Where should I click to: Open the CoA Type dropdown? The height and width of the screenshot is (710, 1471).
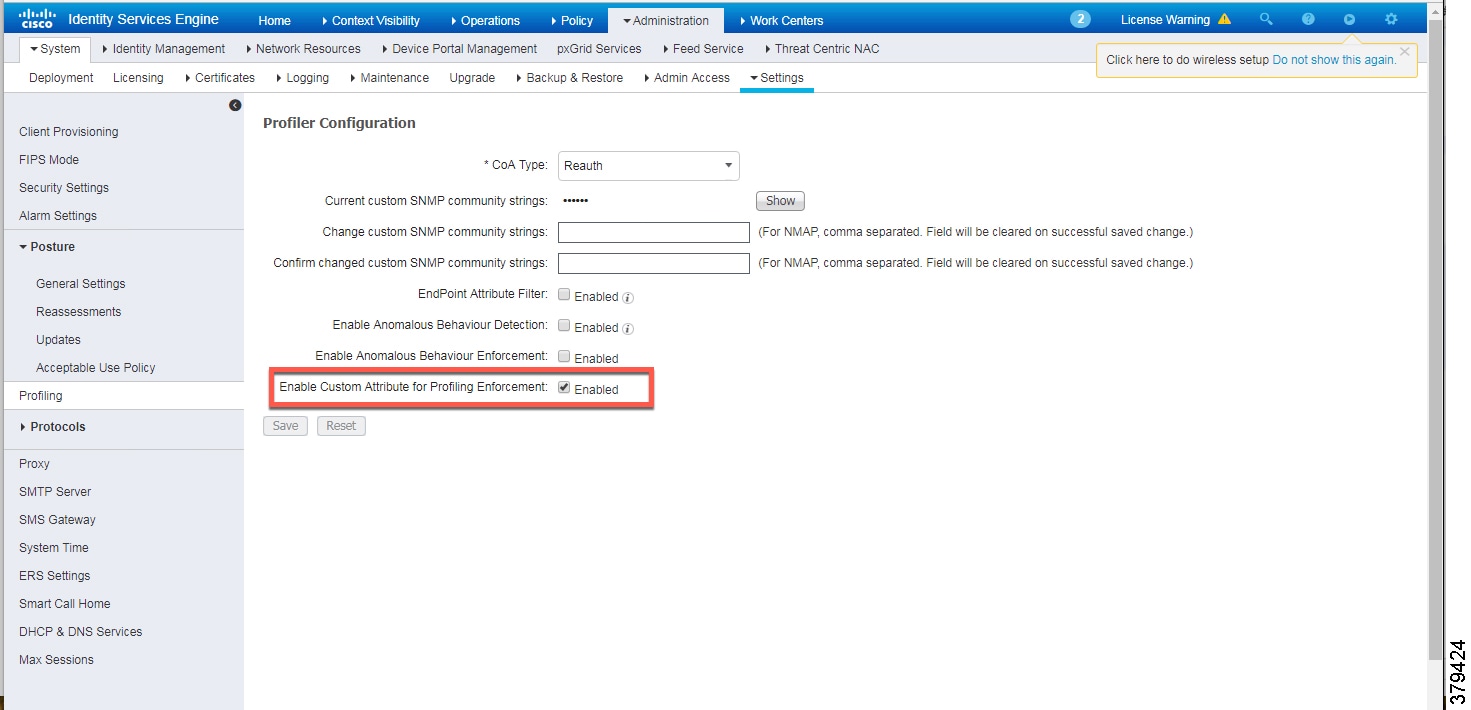point(648,166)
